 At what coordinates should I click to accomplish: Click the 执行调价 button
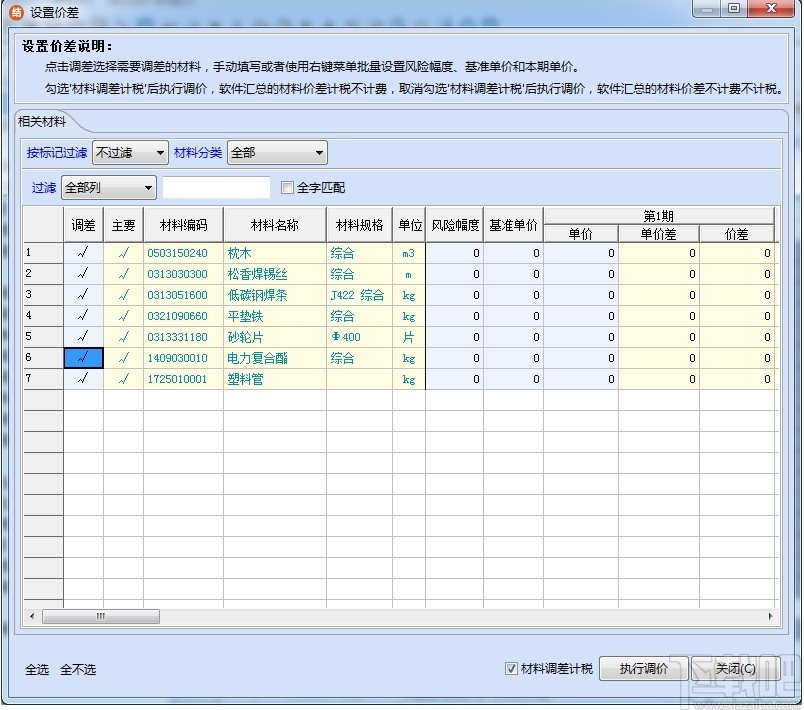click(644, 668)
